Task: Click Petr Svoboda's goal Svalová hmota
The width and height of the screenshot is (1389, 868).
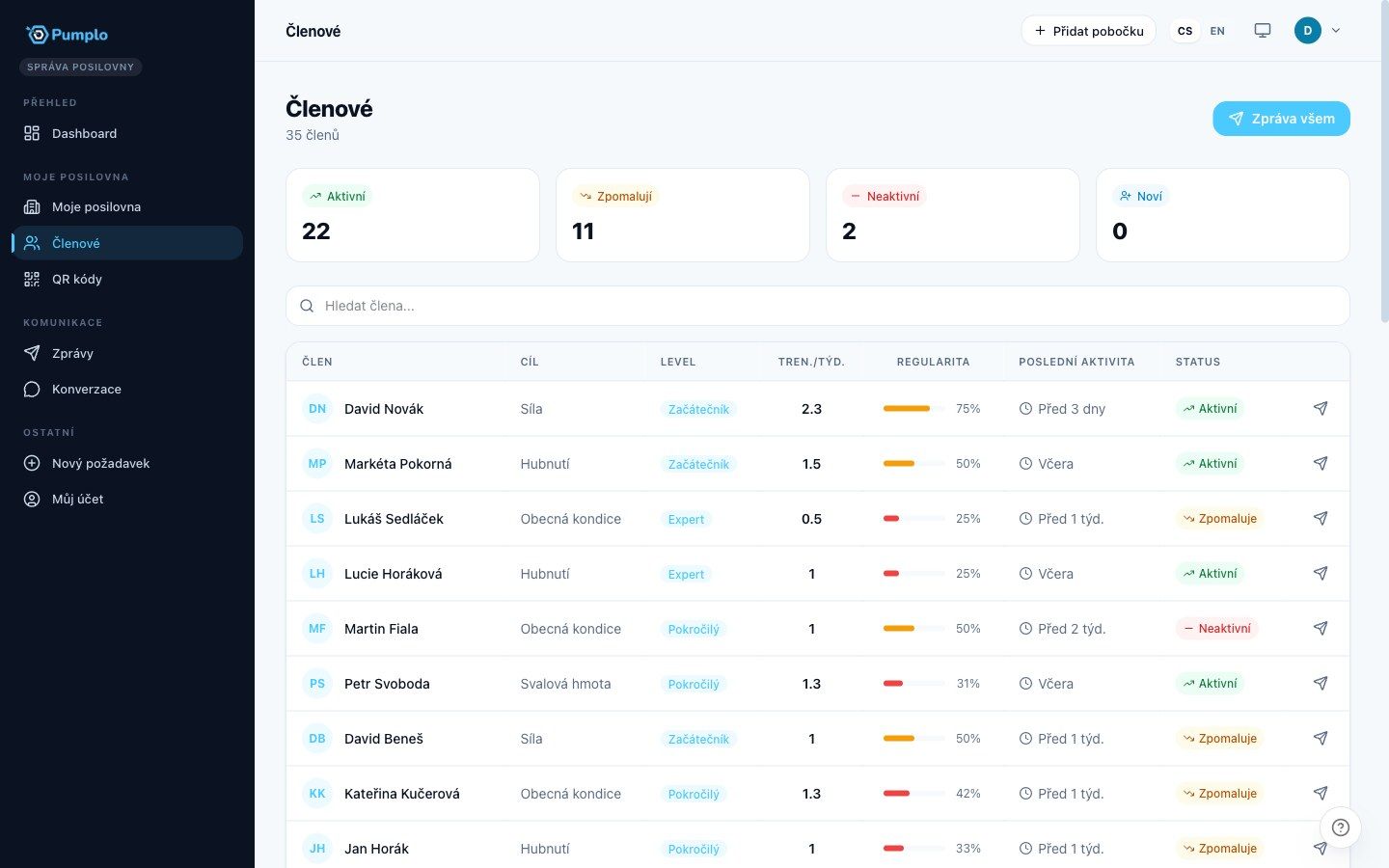Action: [566, 684]
